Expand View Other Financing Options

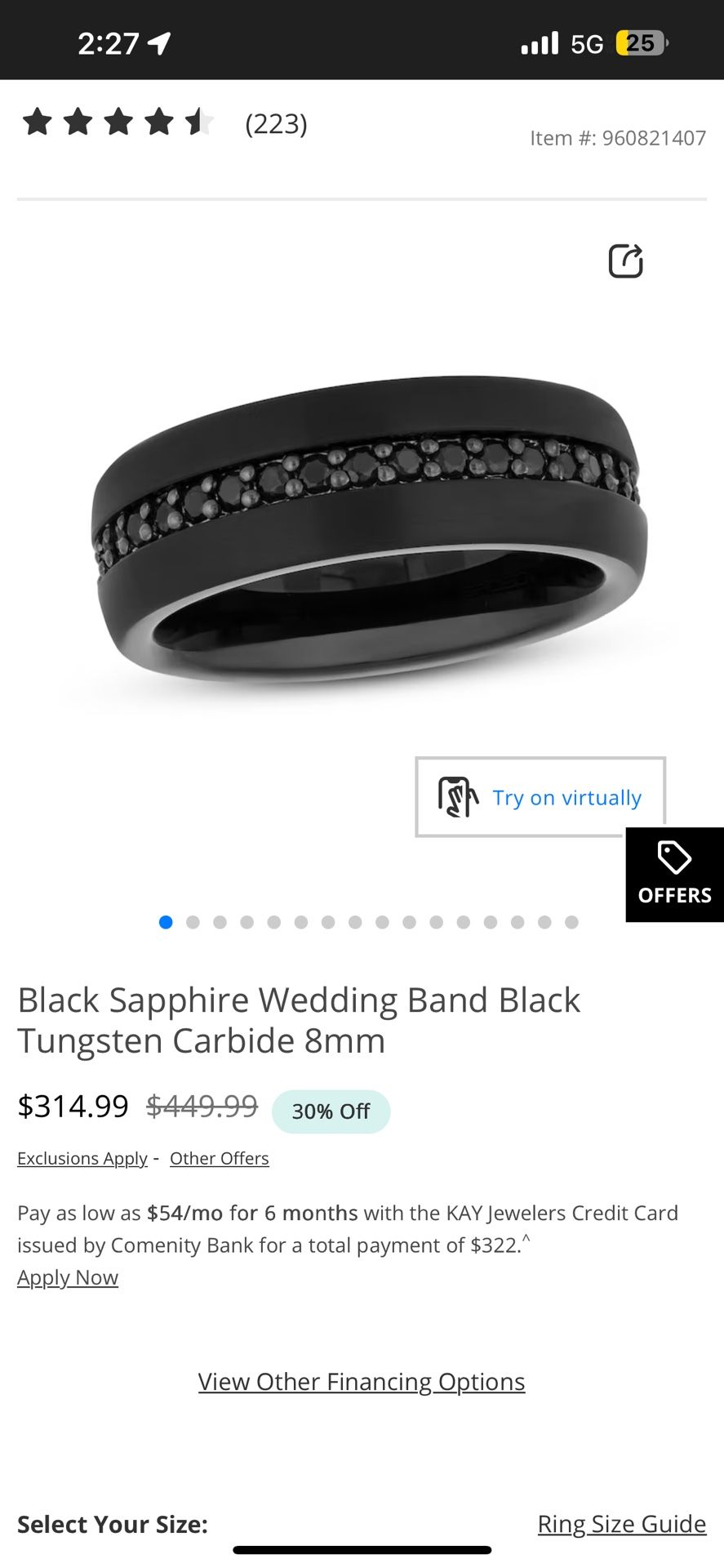362,1381
